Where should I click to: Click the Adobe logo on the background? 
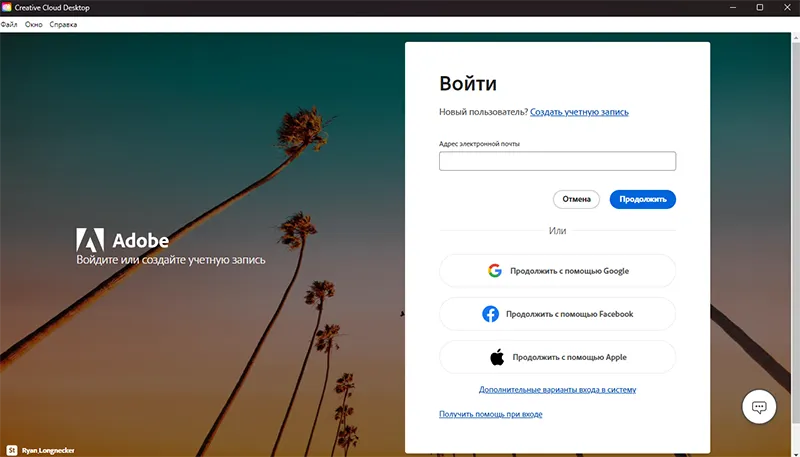pyautogui.click(x=90, y=240)
